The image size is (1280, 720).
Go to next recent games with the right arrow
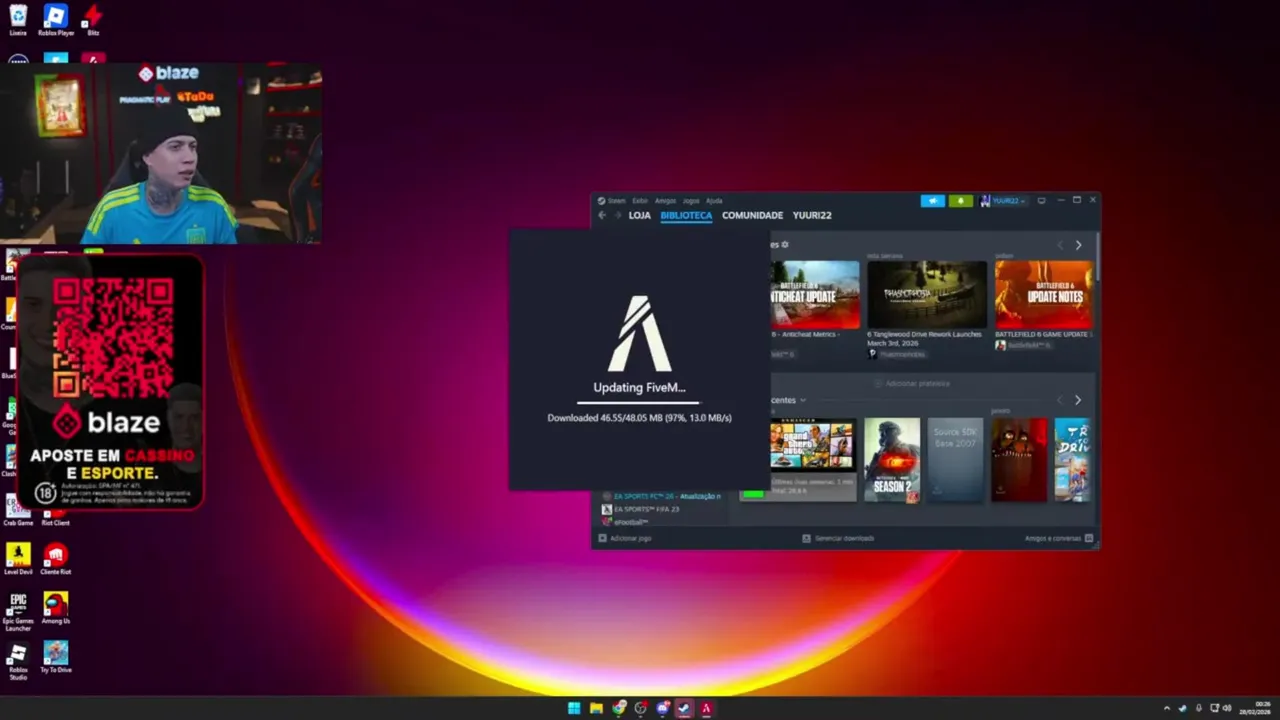(1078, 400)
